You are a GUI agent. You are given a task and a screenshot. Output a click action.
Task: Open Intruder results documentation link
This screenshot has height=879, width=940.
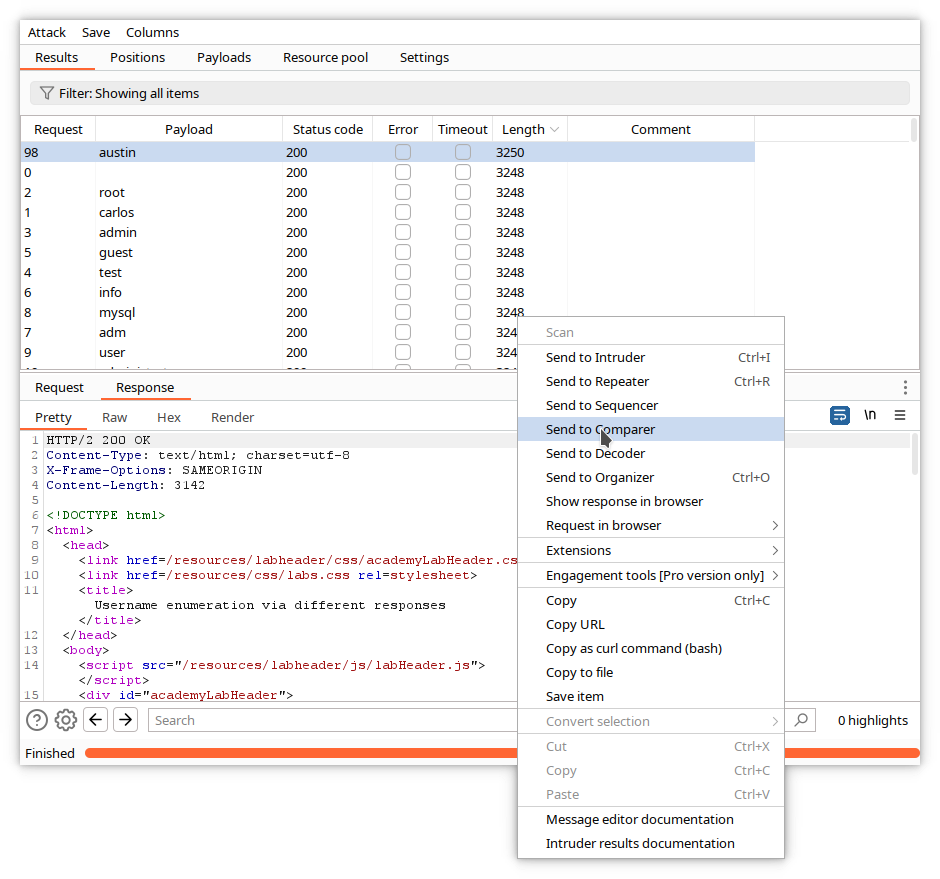[x=640, y=843]
